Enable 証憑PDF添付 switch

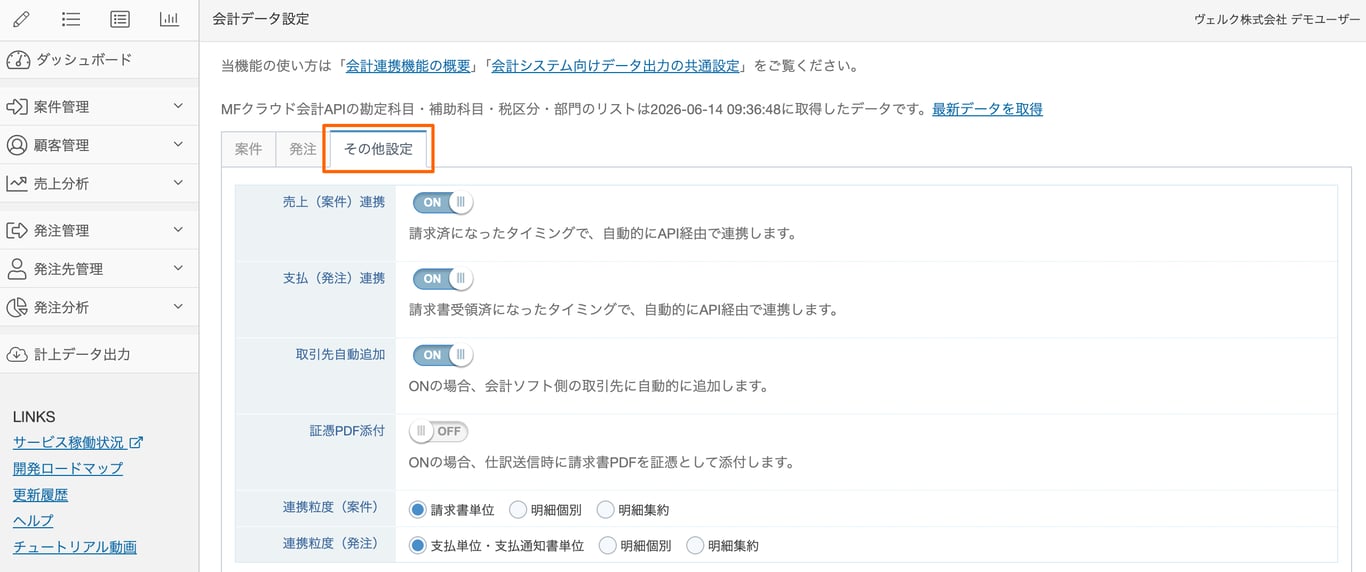point(438,432)
